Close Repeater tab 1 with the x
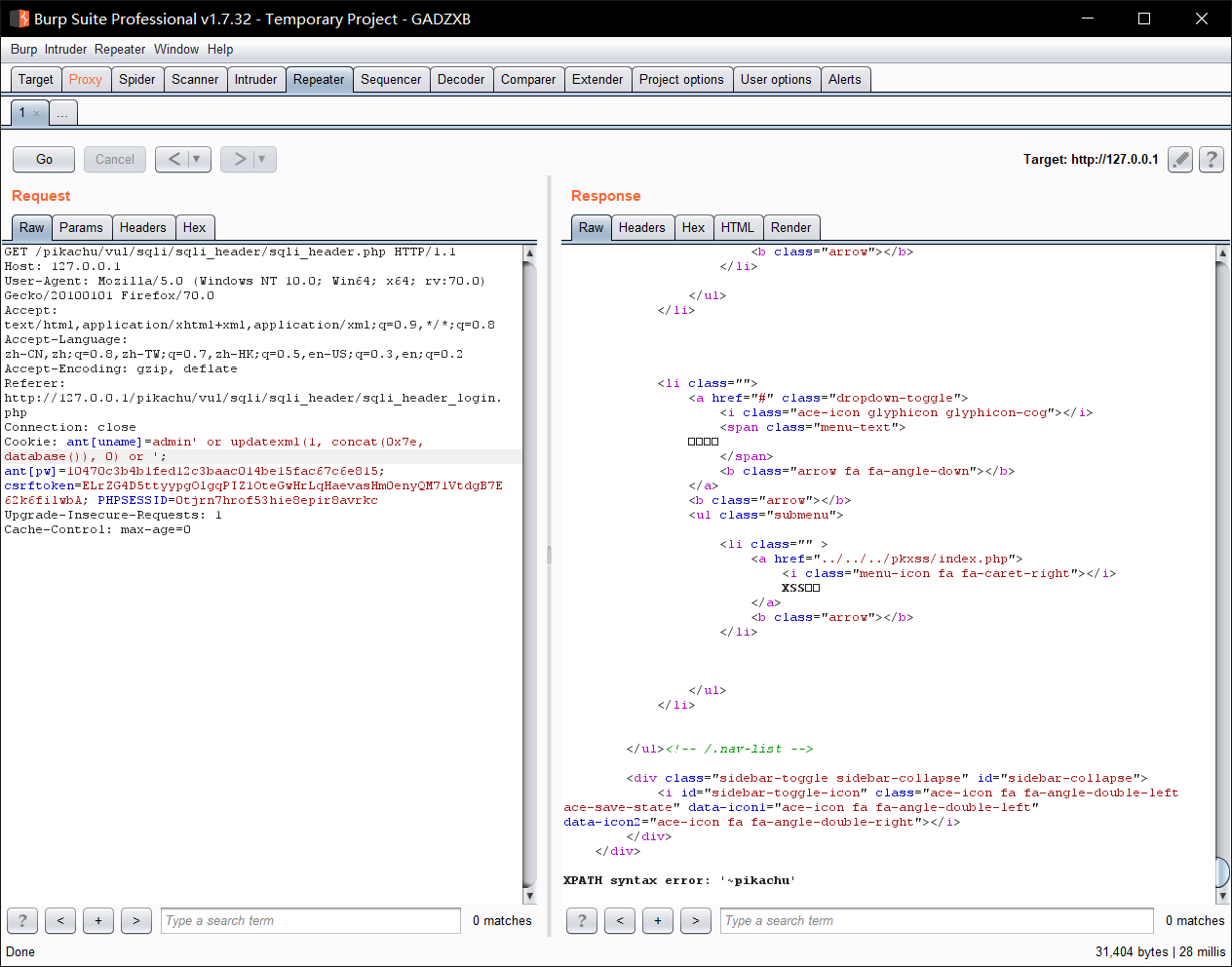The height and width of the screenshot is (967, 1232). (x=37, y=113)
